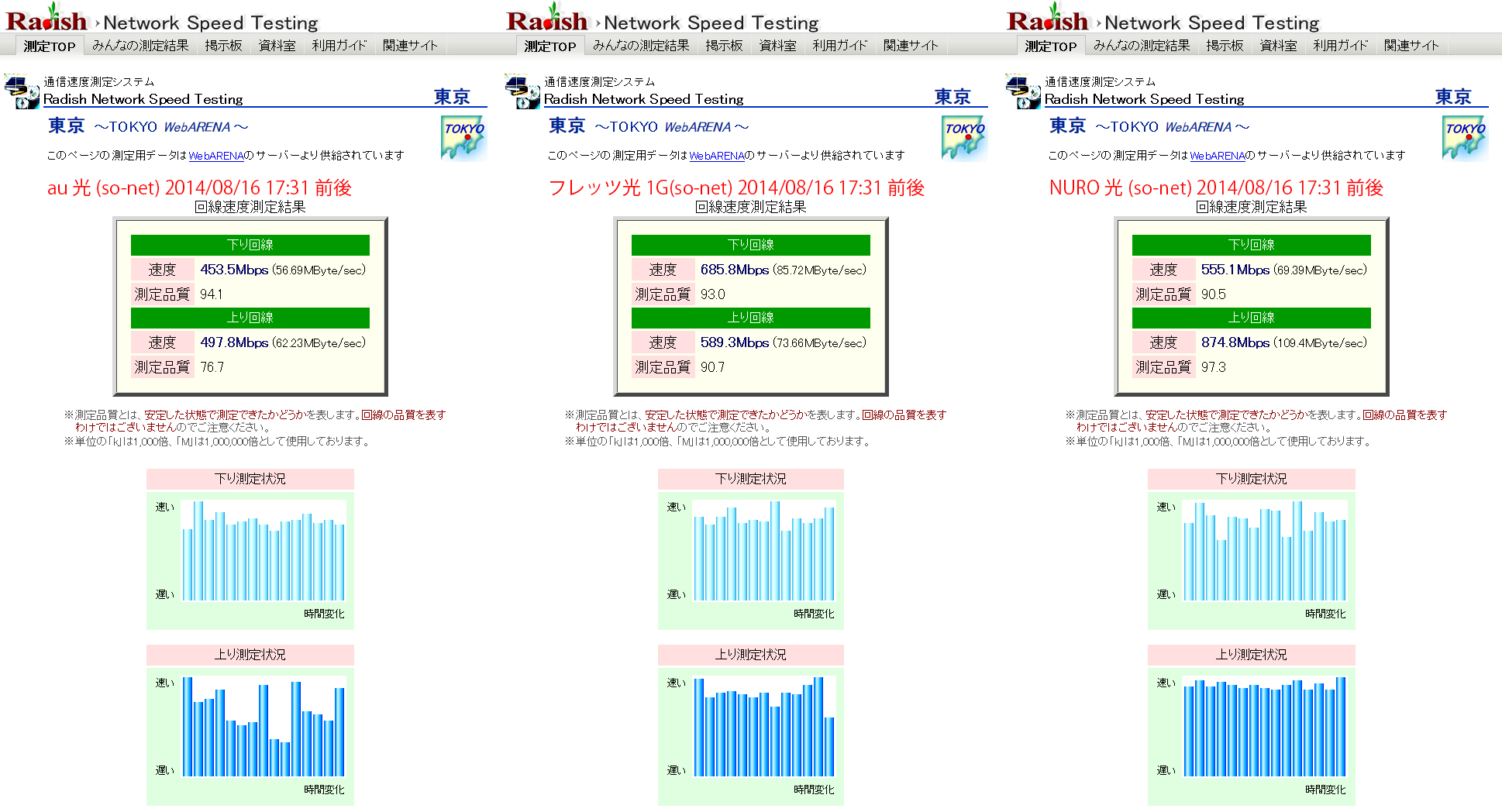
Task: Follow the WebARENA link in the au 光 panel
Action: (216, 156)
